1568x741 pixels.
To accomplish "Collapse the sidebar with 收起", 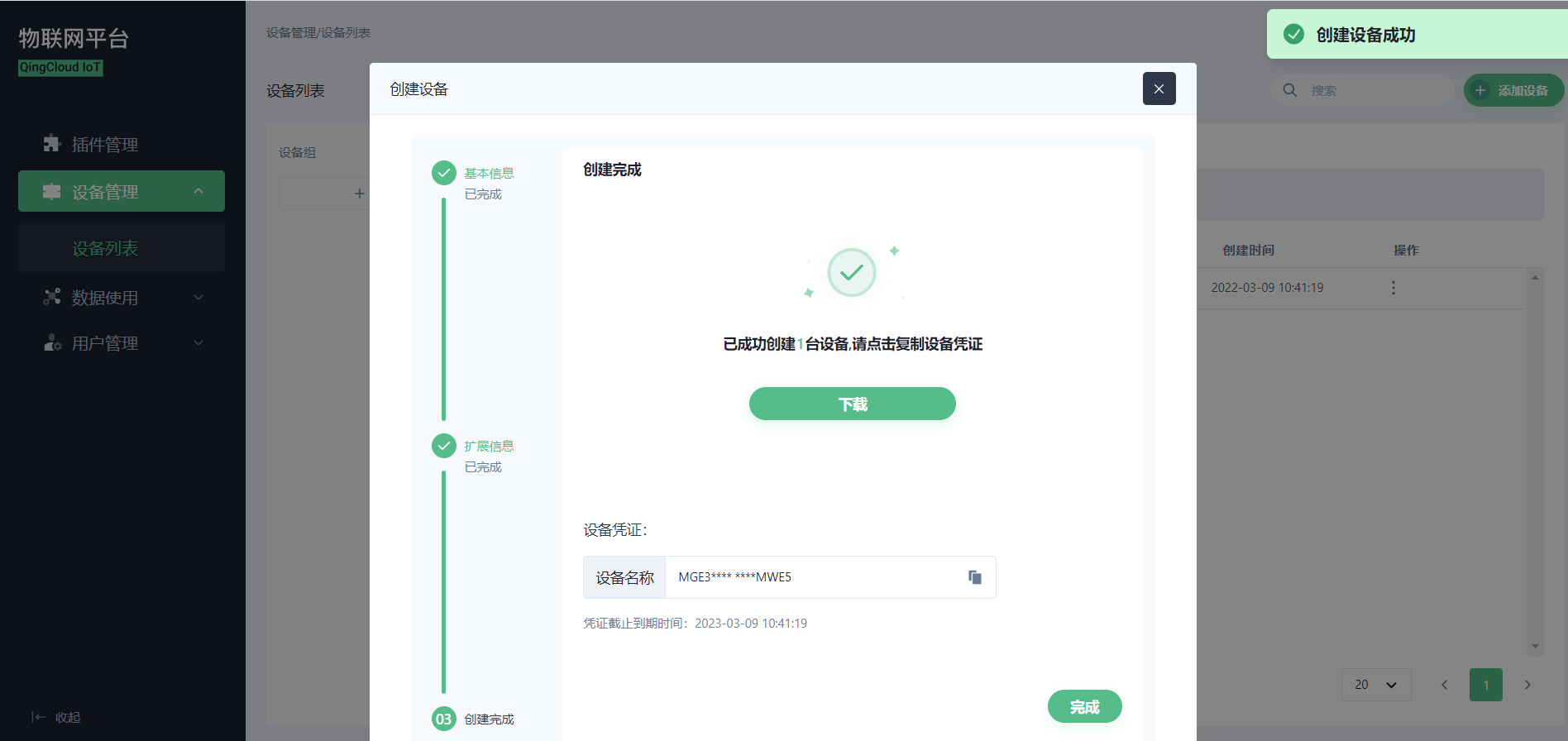I will coord(56,717).
